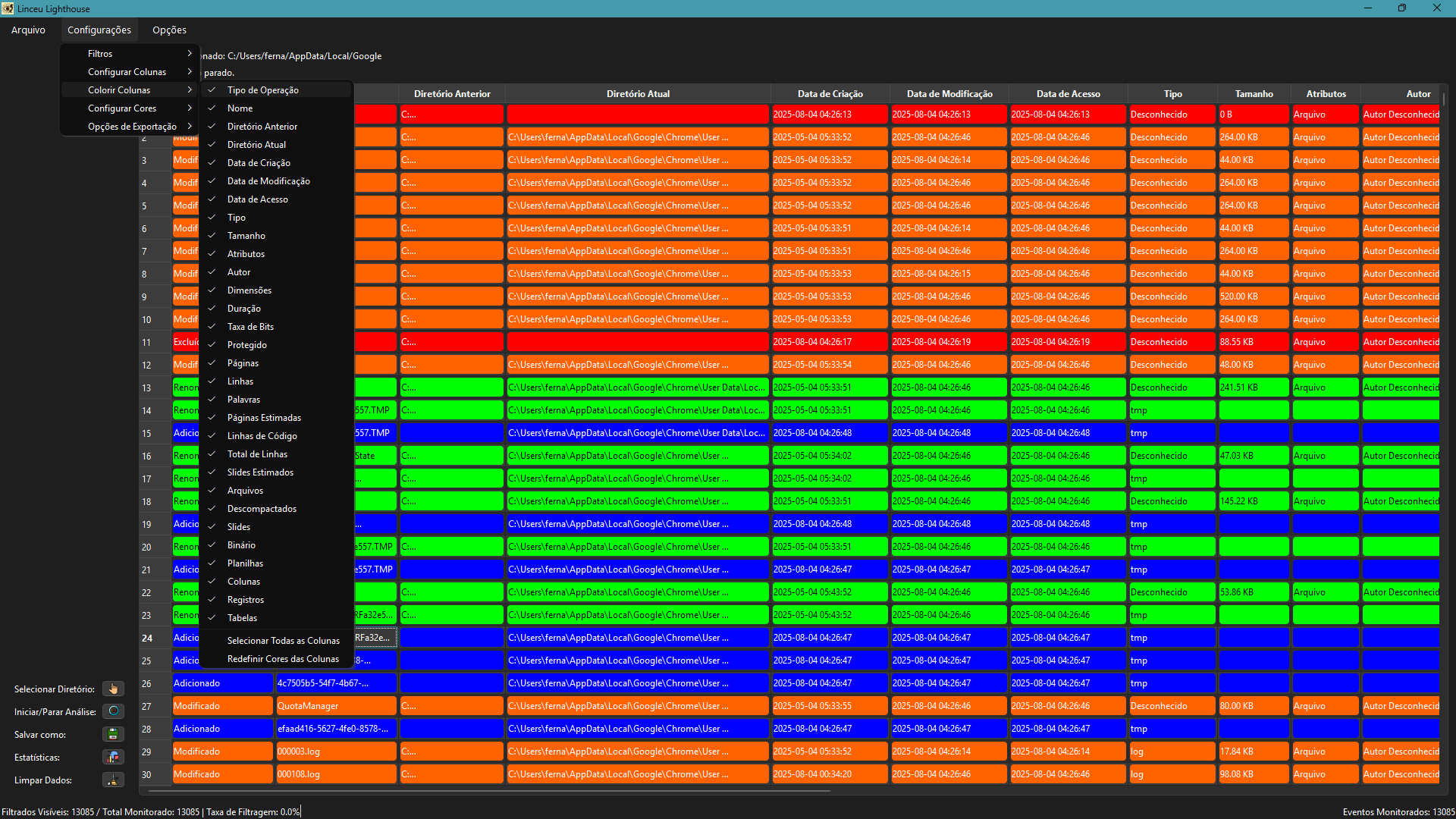Click Redefinir Cores das Colunas
Screen dimensions: 1456x819
283,659
